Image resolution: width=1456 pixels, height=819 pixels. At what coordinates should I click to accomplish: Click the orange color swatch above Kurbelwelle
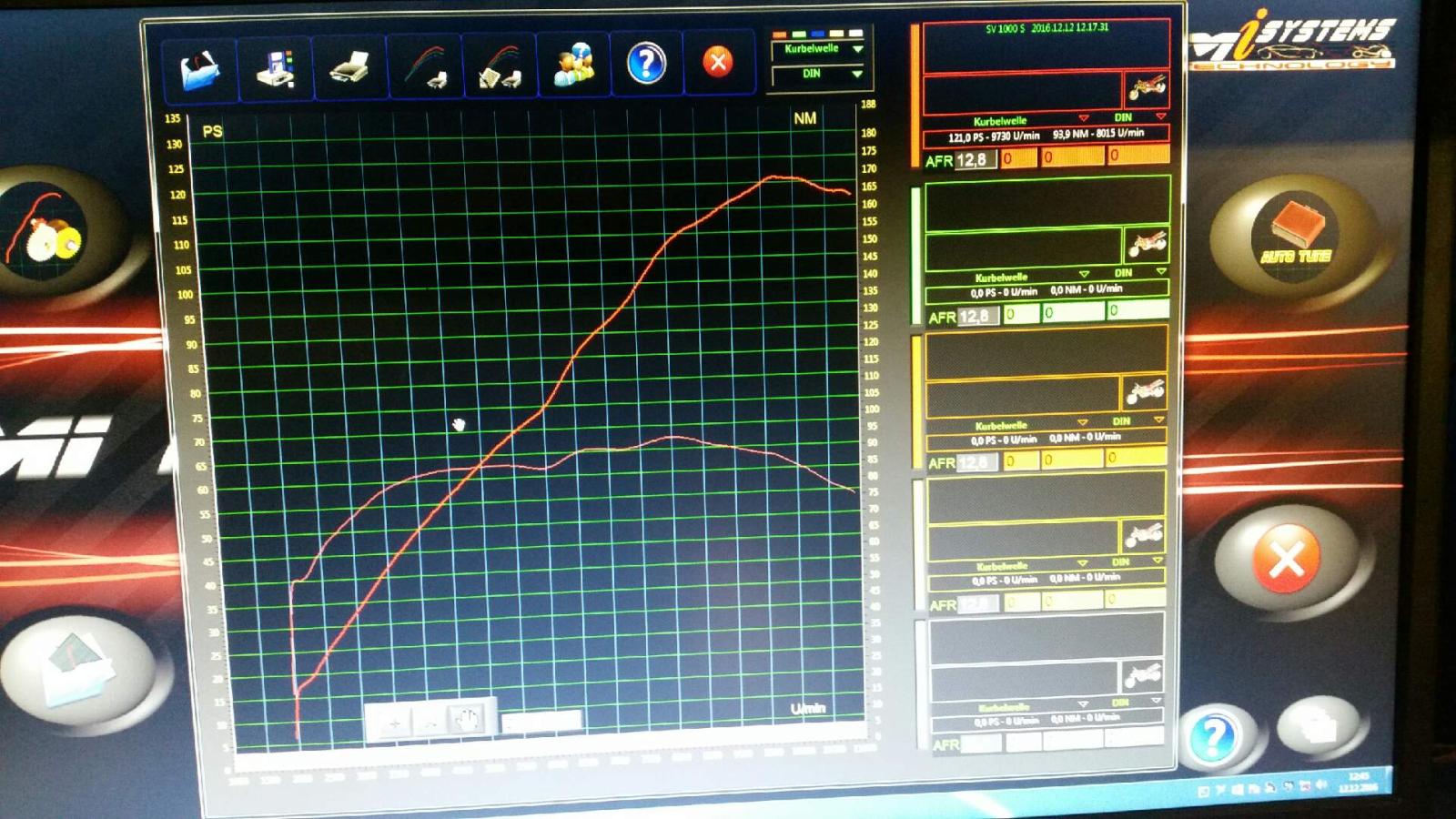click(x=779, y=35)
